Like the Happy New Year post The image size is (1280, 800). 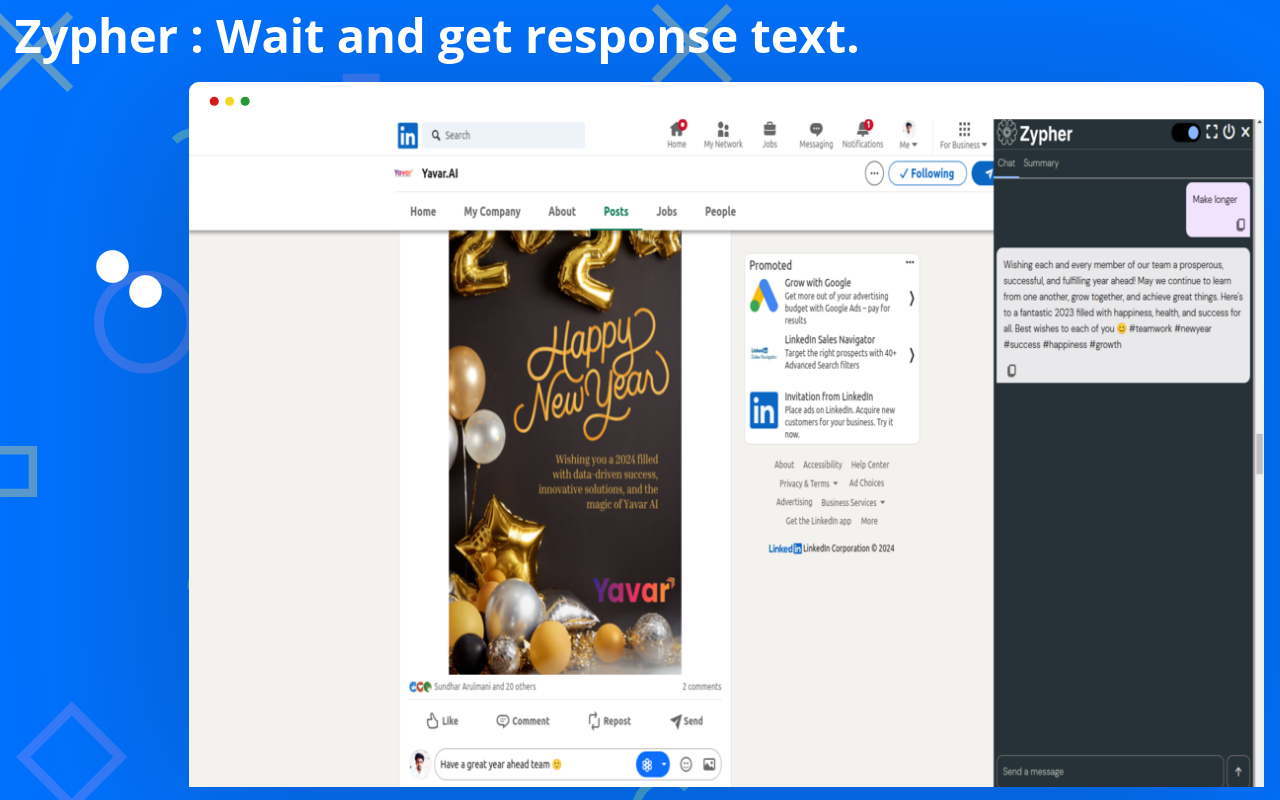click(x=442, y=721)
